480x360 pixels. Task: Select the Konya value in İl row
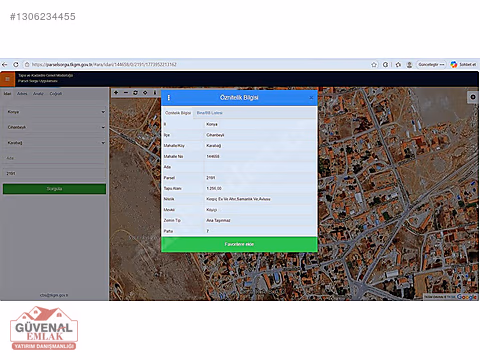212,124
